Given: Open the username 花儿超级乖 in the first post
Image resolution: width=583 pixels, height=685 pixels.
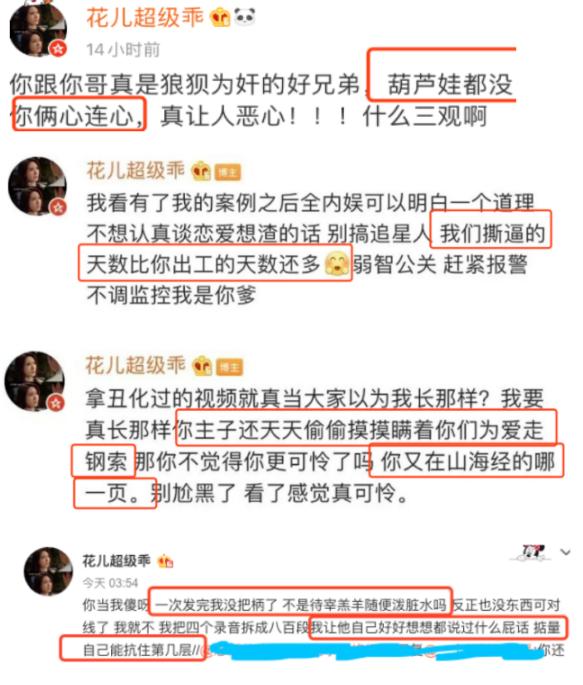Looking at the screenshot, I should click(145, 17).
